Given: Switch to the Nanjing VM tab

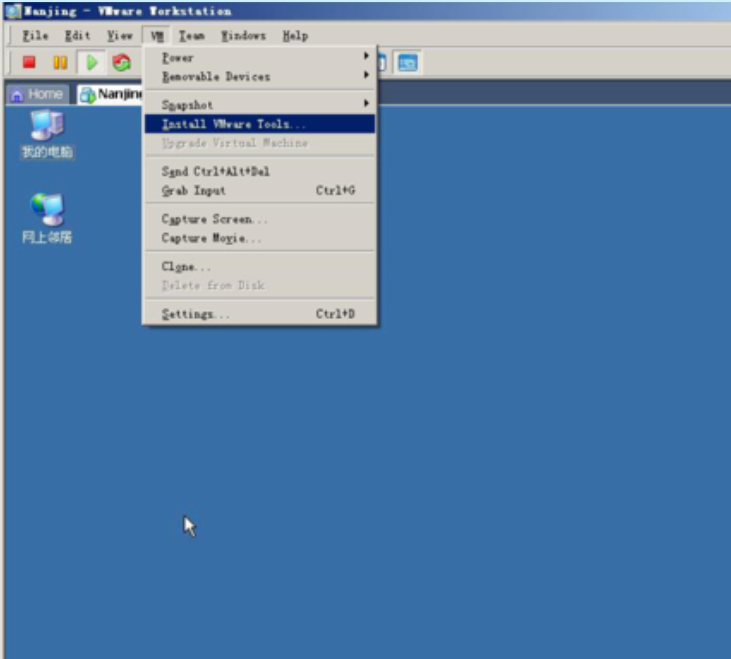Looking at the screenshot, I should [110, 95].
